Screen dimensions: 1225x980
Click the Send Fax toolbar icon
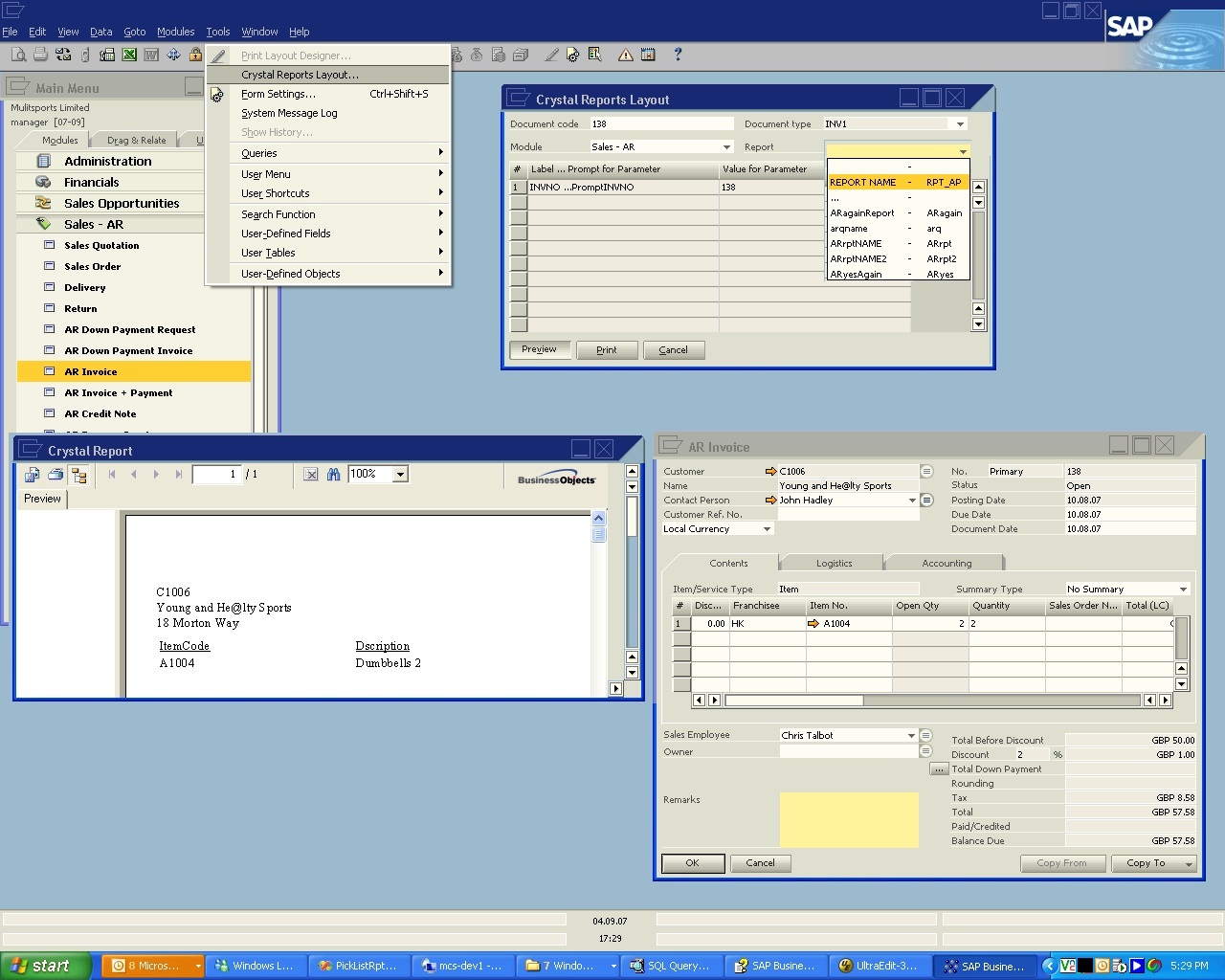pyautogui.click(x=106, y=56)
